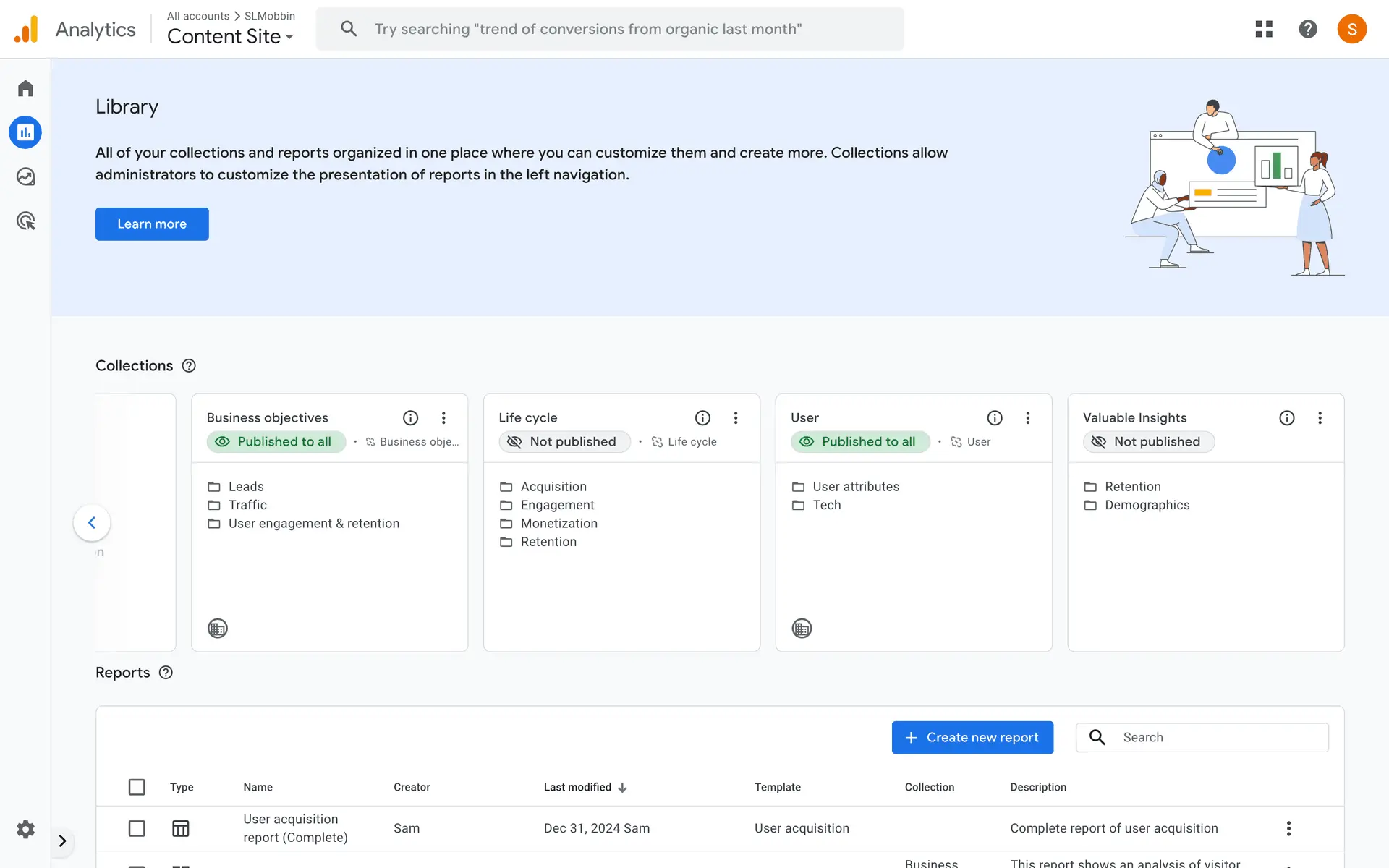The height and width of the screenshot is (868, 1389).
Task: Open the Home icon in left sidebar
Action: [25, 88]
